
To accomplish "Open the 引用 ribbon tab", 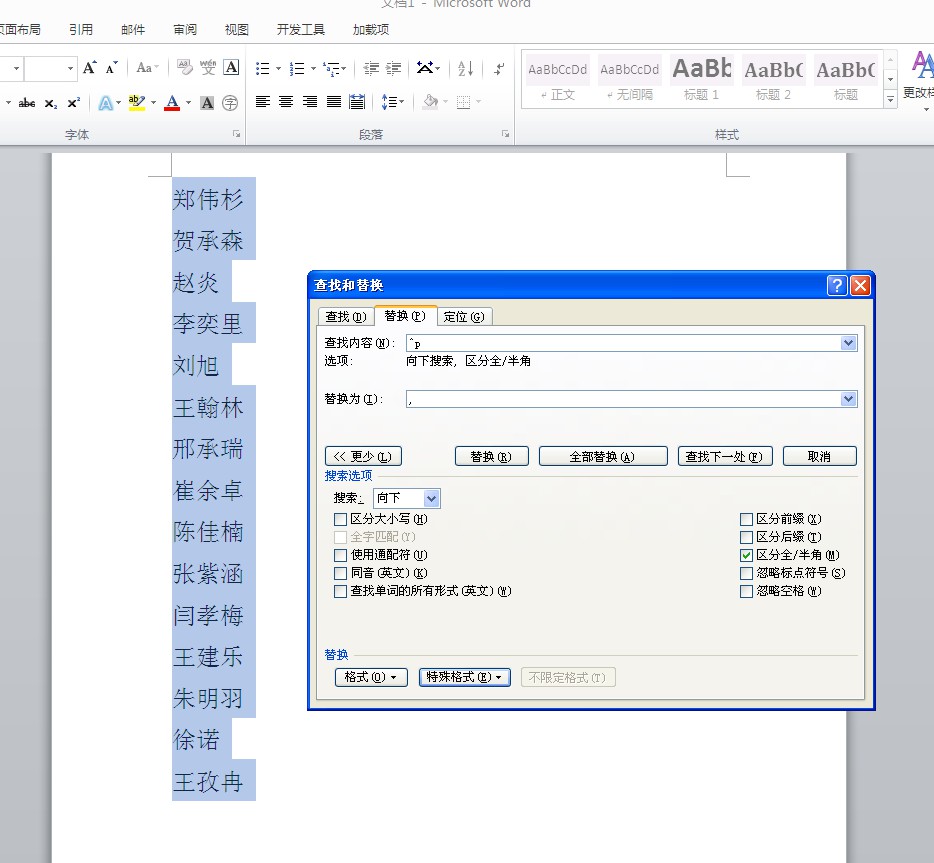I will [81, 29].
